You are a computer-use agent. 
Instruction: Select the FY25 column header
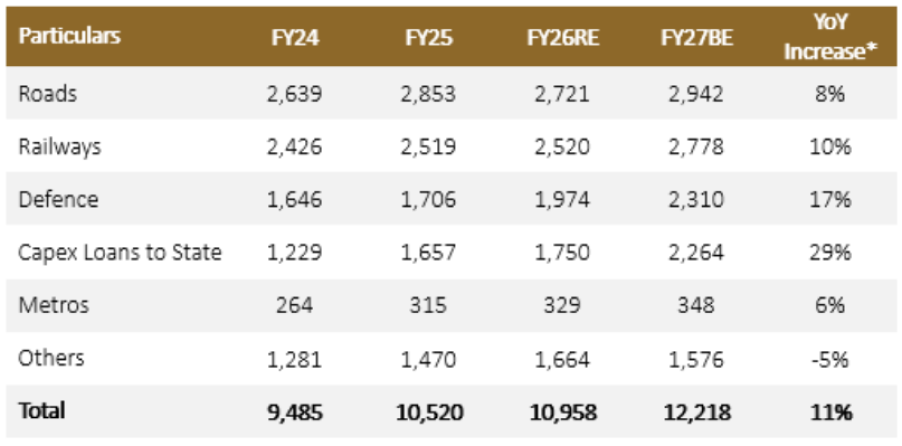429,37
